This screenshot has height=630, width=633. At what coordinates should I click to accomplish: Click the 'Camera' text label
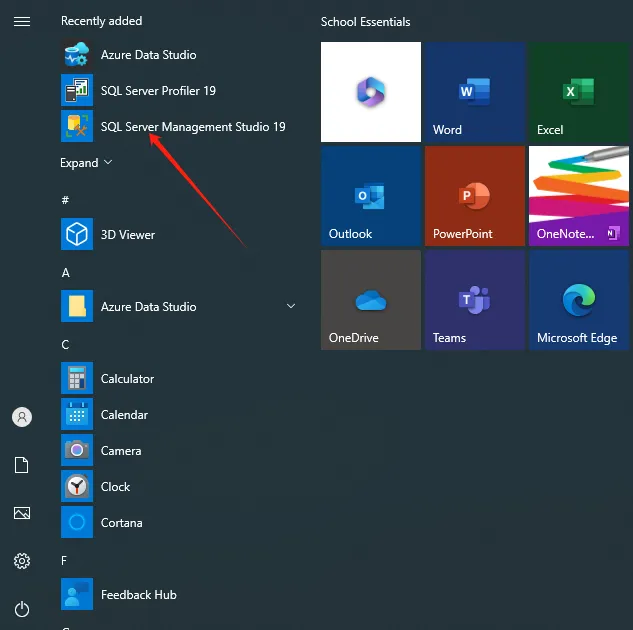pos(121,451)
